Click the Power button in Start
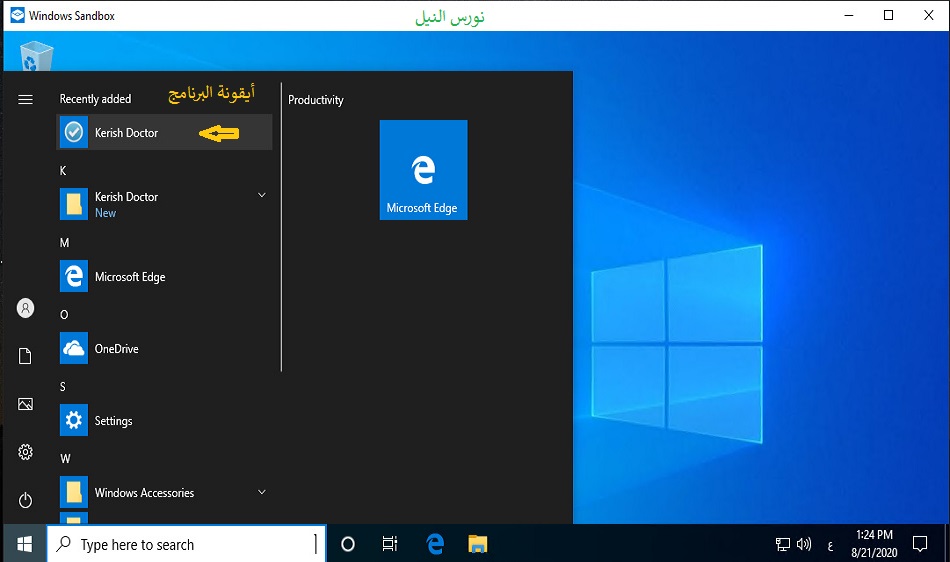950x562 pixels. tap(26, 500)
